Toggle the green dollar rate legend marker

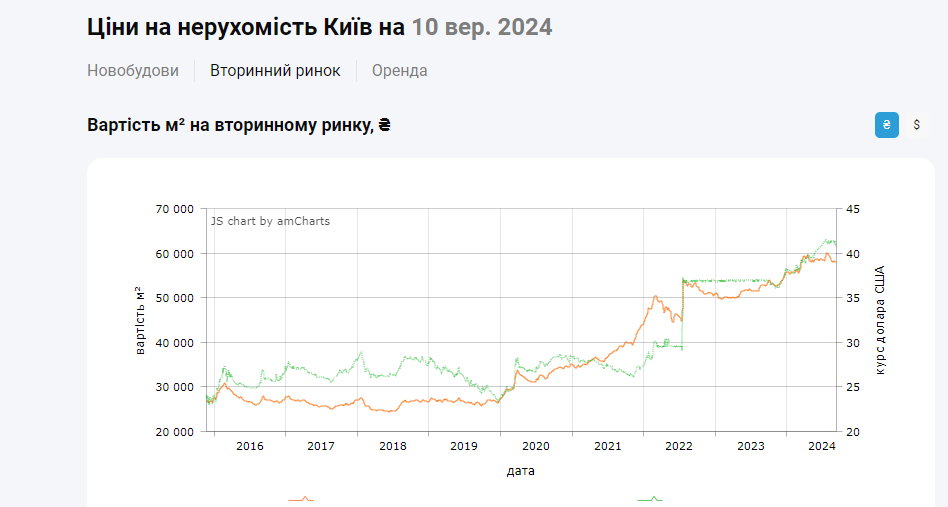coord(651,498)
